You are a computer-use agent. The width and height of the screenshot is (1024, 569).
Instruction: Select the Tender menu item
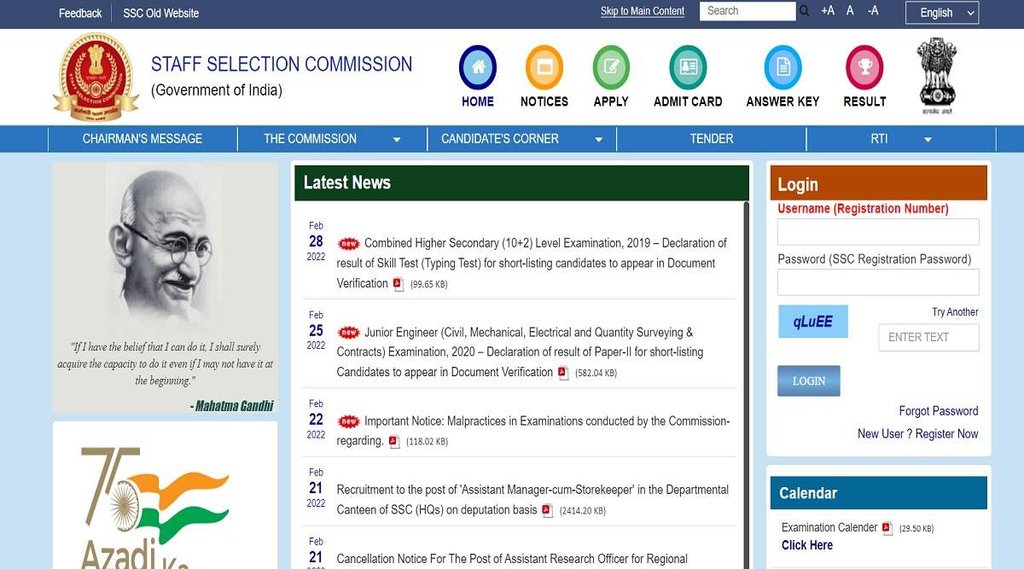tap(711, 139)
